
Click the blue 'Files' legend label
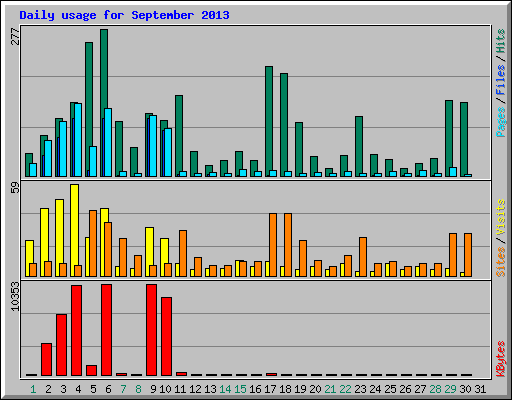500,79
